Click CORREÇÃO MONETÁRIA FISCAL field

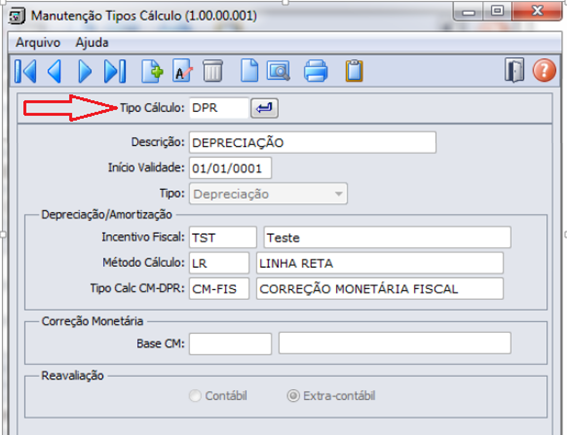pyautogui.click(x=380, y=289)
